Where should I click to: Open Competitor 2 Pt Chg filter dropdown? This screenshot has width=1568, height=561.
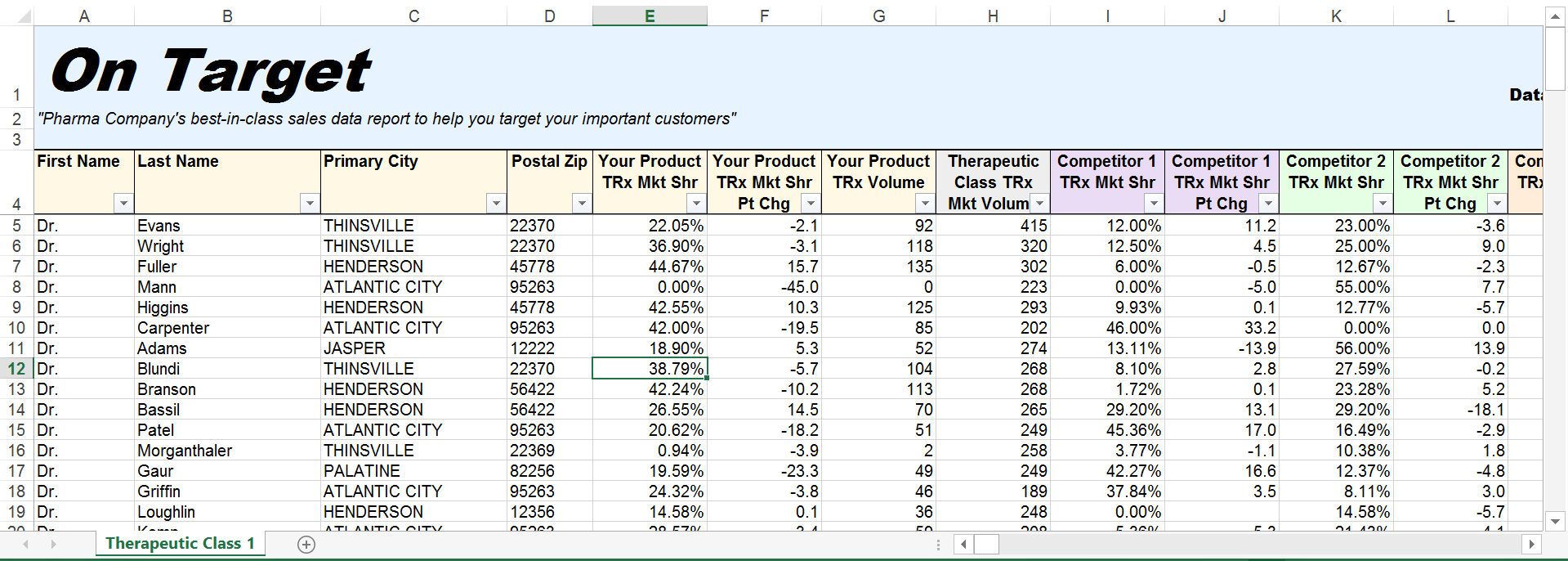point(1496,203)
